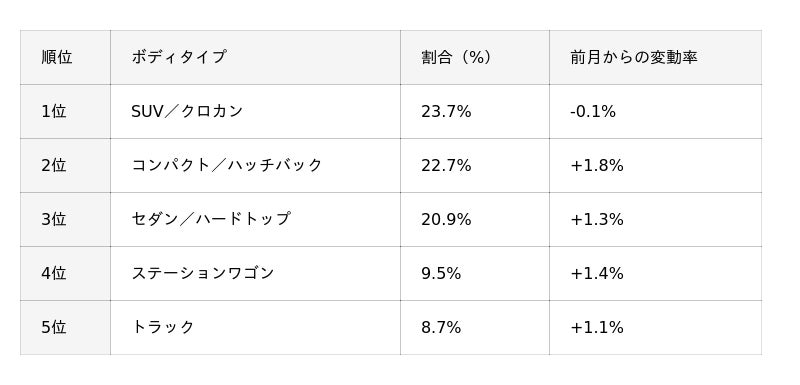Select the 5位 rank cell
Screen dimensions: 800x385
65,327
